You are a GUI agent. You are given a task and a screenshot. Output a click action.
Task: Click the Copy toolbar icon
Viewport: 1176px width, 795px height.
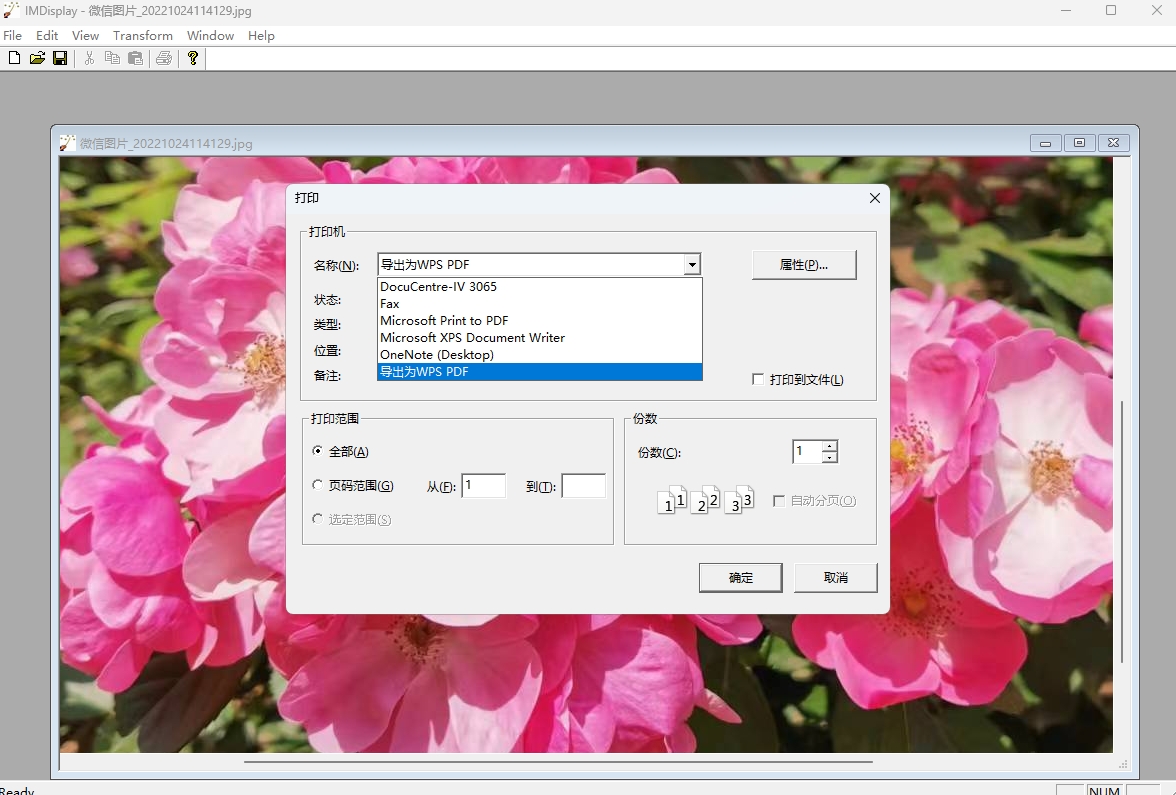(112, 58)
